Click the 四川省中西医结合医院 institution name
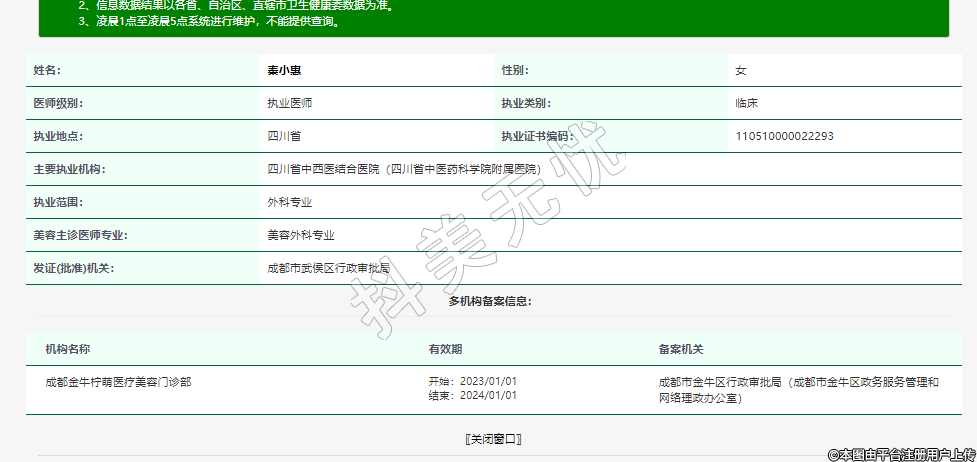 [402, 169]
